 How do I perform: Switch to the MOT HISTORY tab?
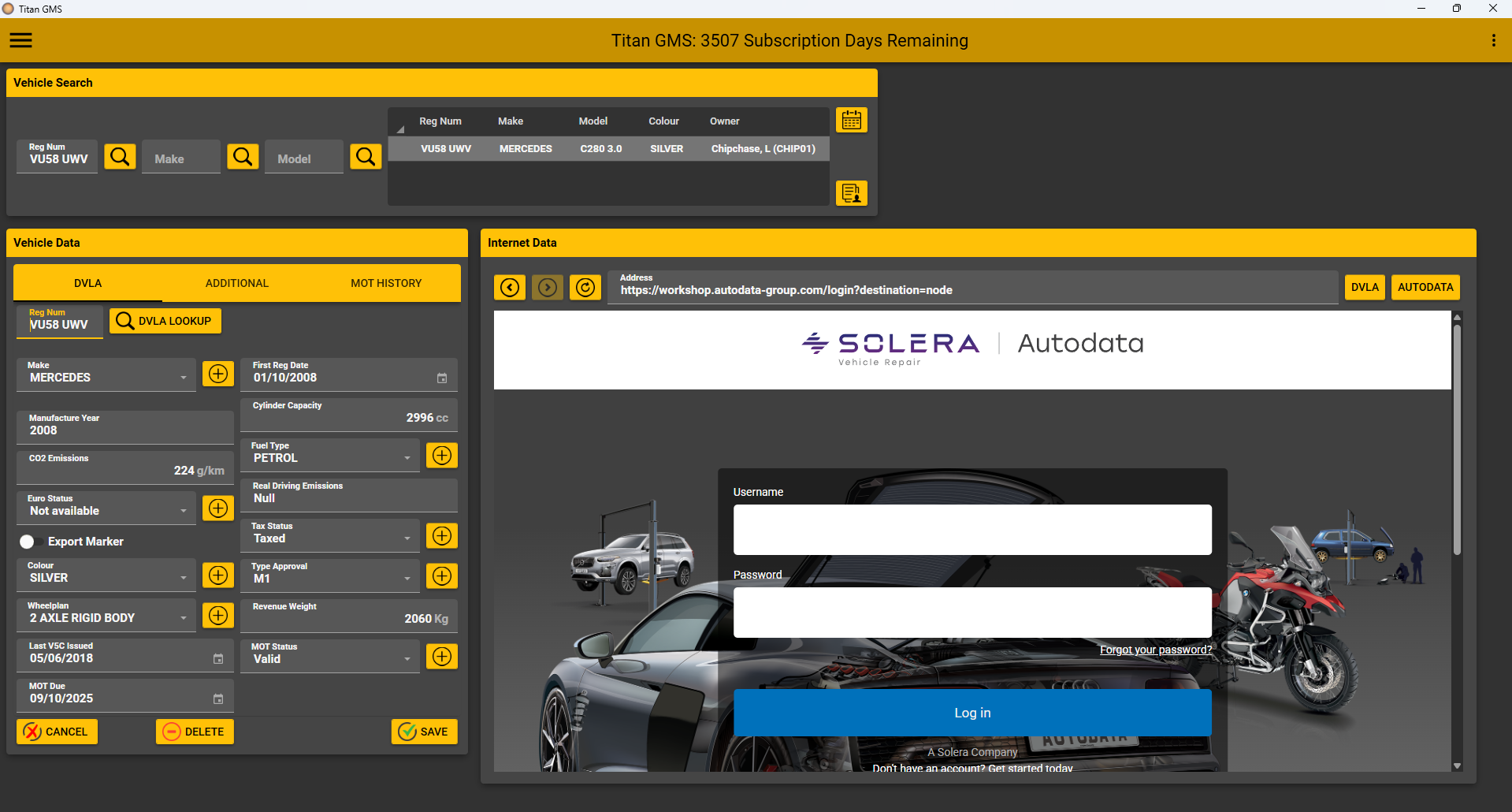click(386, 283)
